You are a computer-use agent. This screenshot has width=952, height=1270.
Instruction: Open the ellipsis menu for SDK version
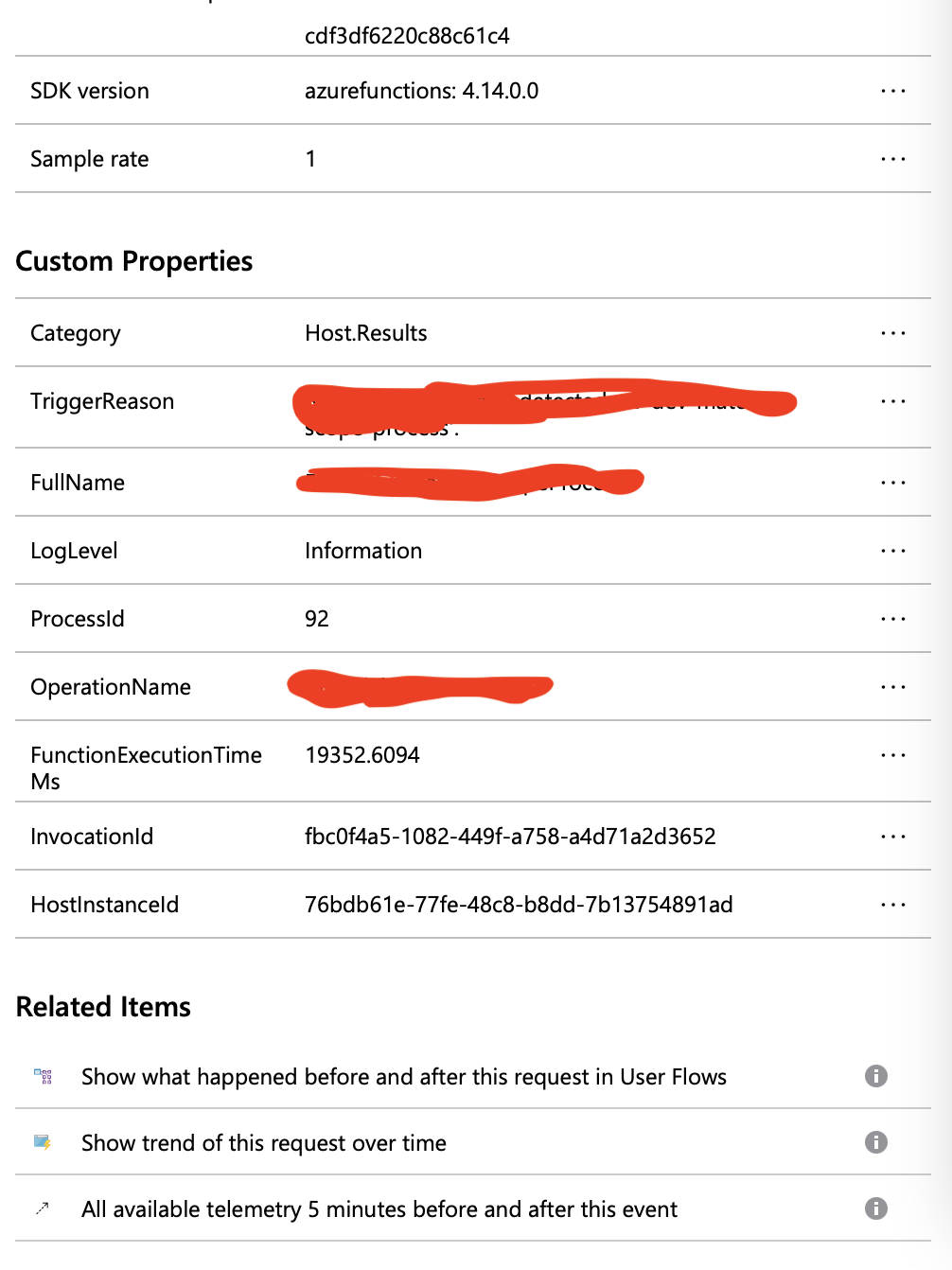[x=892, y=91]
